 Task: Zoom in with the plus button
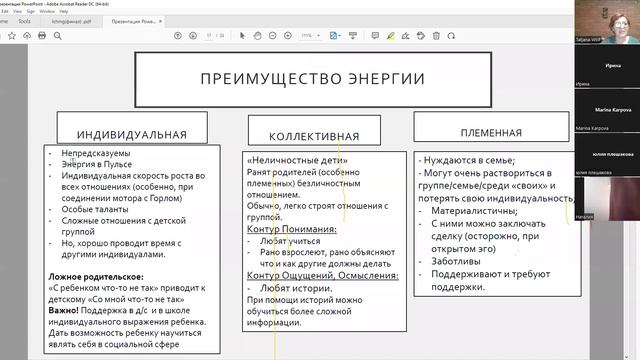(x=288, y=36)
